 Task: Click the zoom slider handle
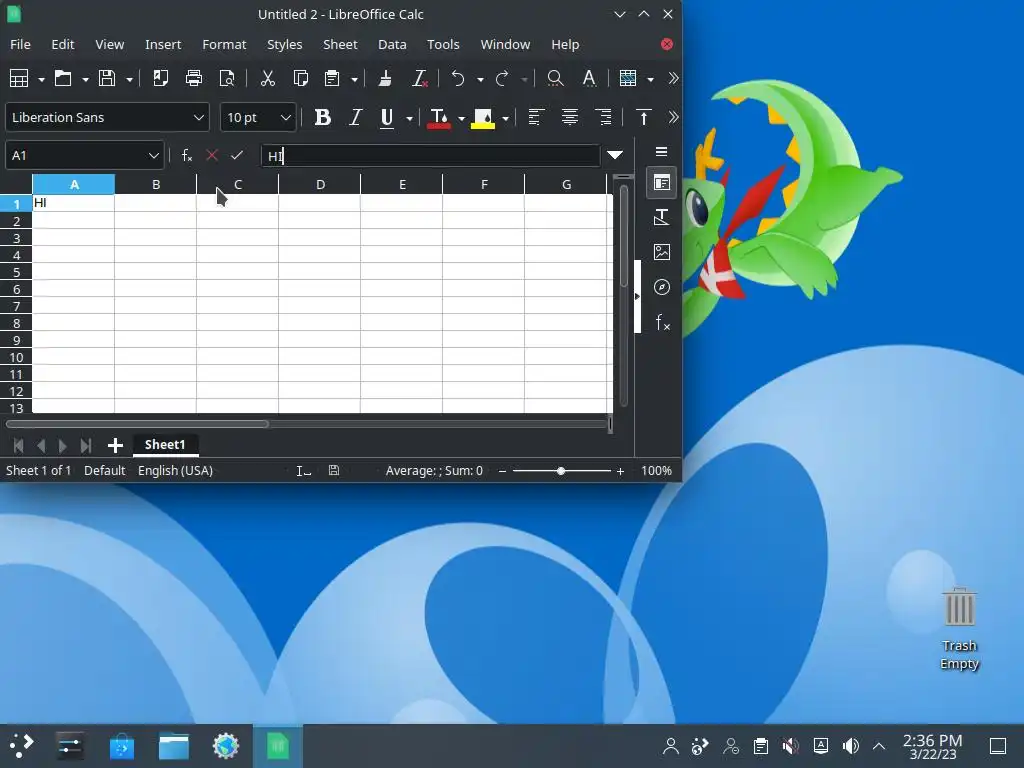(560, 471)
